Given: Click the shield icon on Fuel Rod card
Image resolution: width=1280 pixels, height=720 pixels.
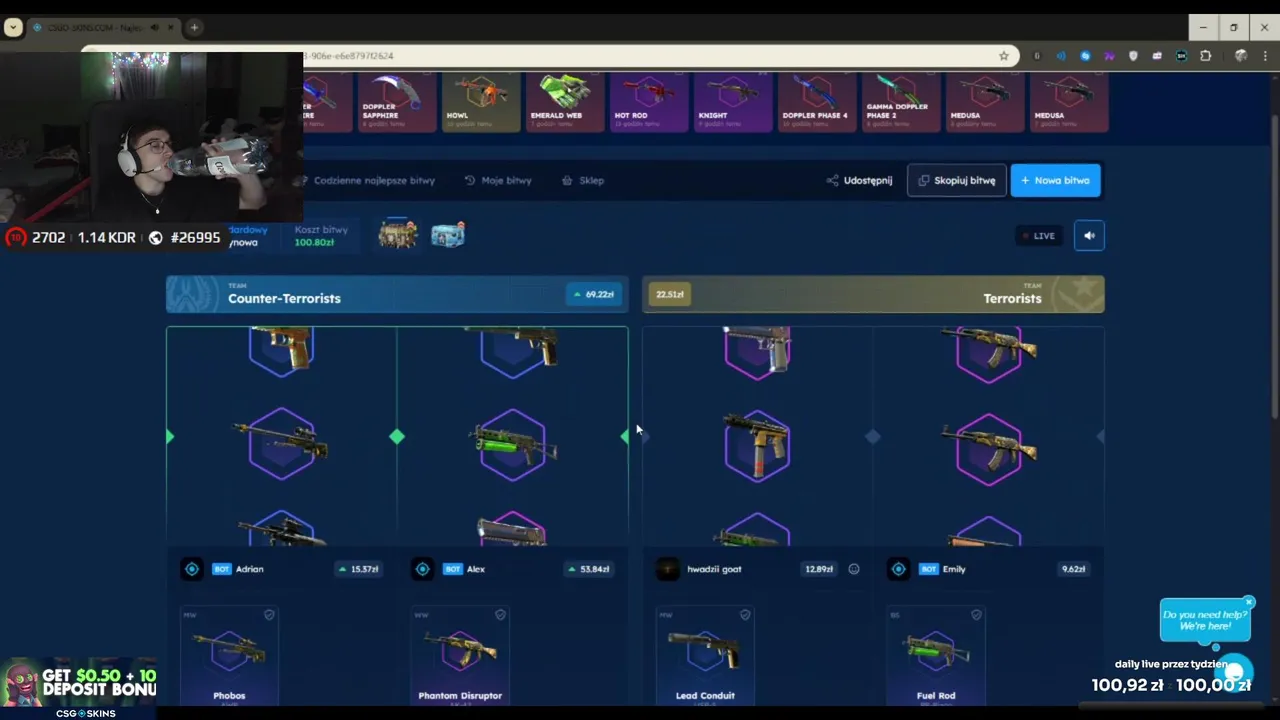Looking at the screenshot, I should pyautogui.click(x=976, y=615).
